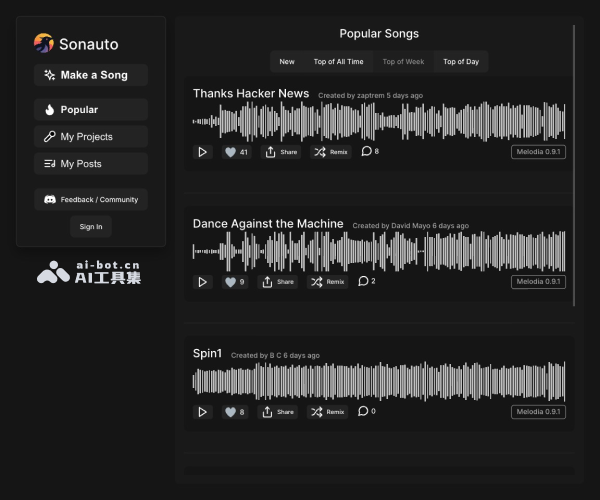
Task: Open My Projects in the sidebar
Action: (x=91, y=137)
